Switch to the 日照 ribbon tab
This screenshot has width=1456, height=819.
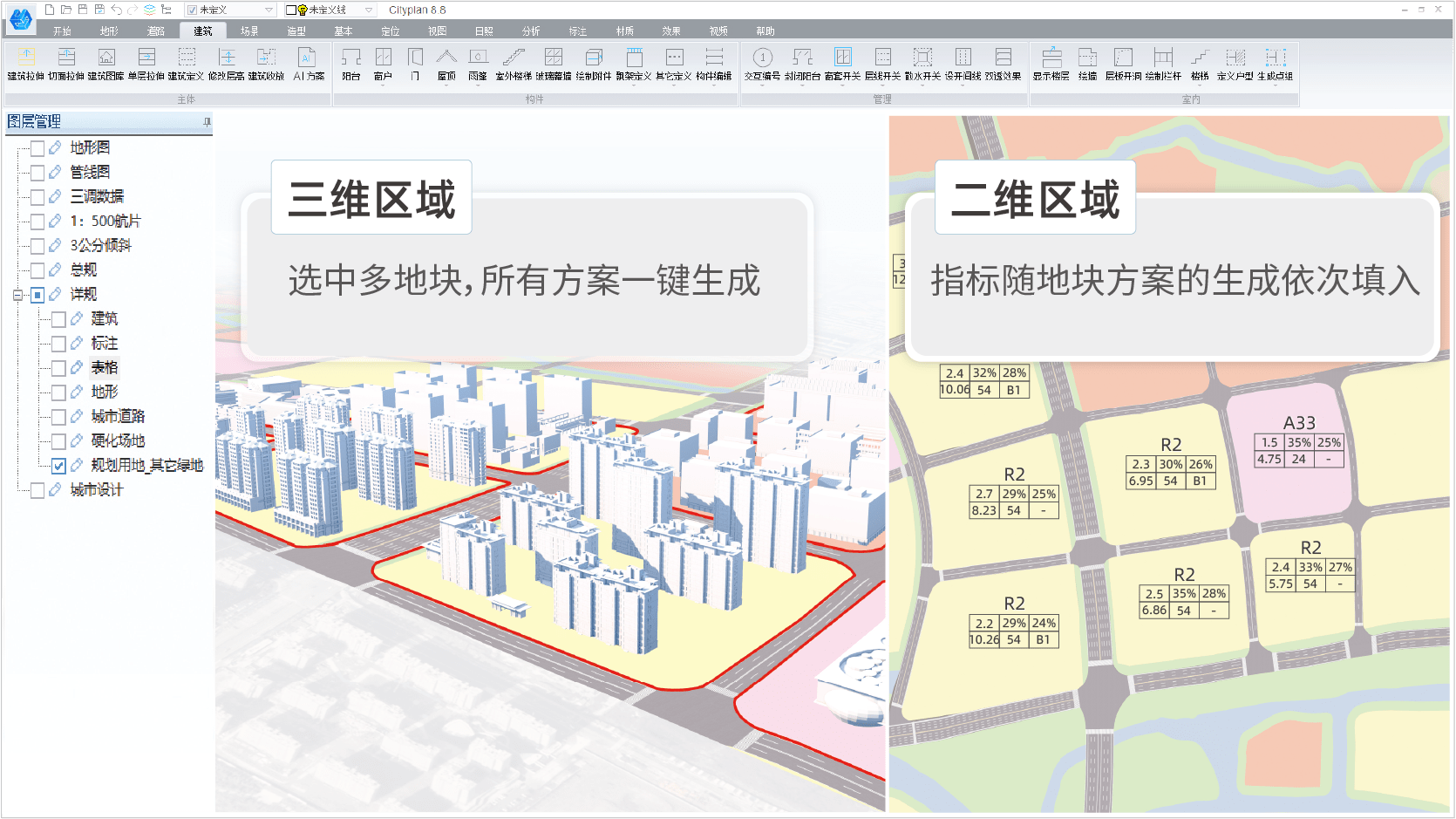coord(484,31)
